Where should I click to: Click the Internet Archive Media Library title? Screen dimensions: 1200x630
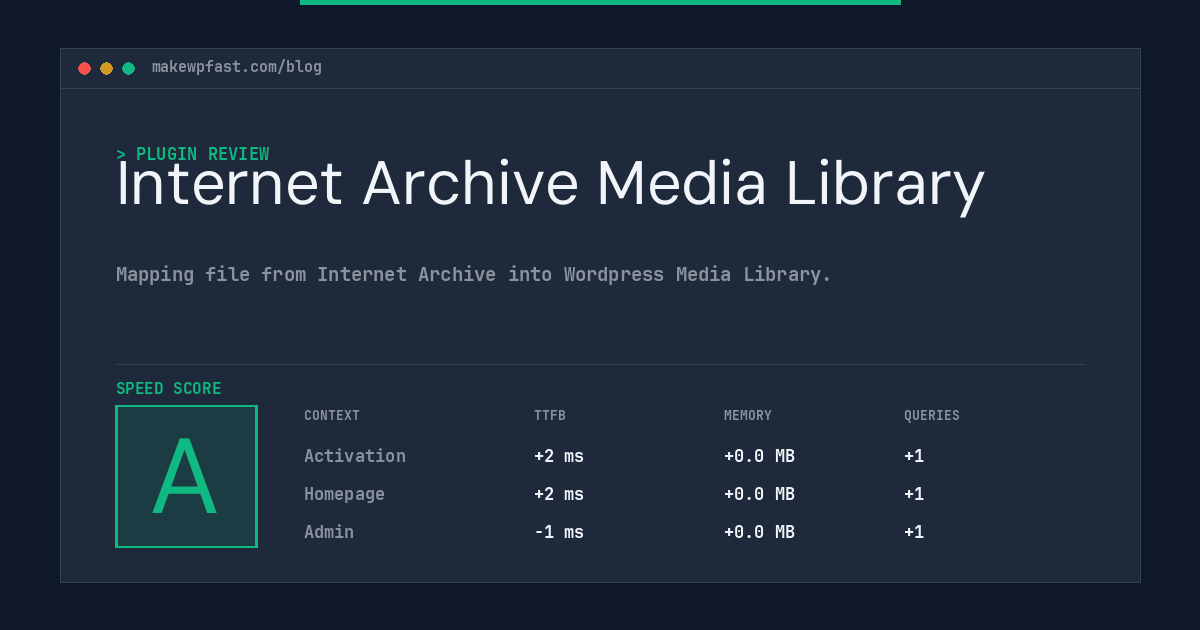click(550, 185)
